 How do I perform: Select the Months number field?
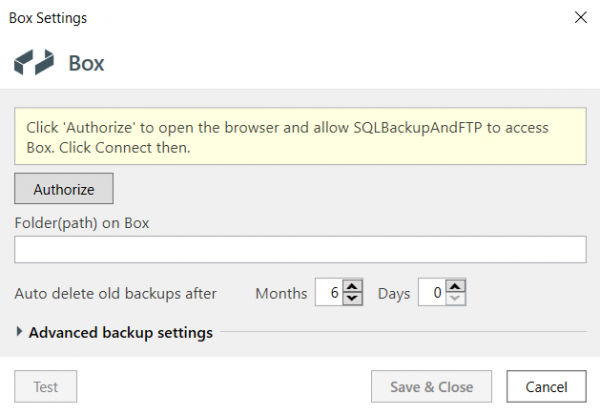coord(329,293)
